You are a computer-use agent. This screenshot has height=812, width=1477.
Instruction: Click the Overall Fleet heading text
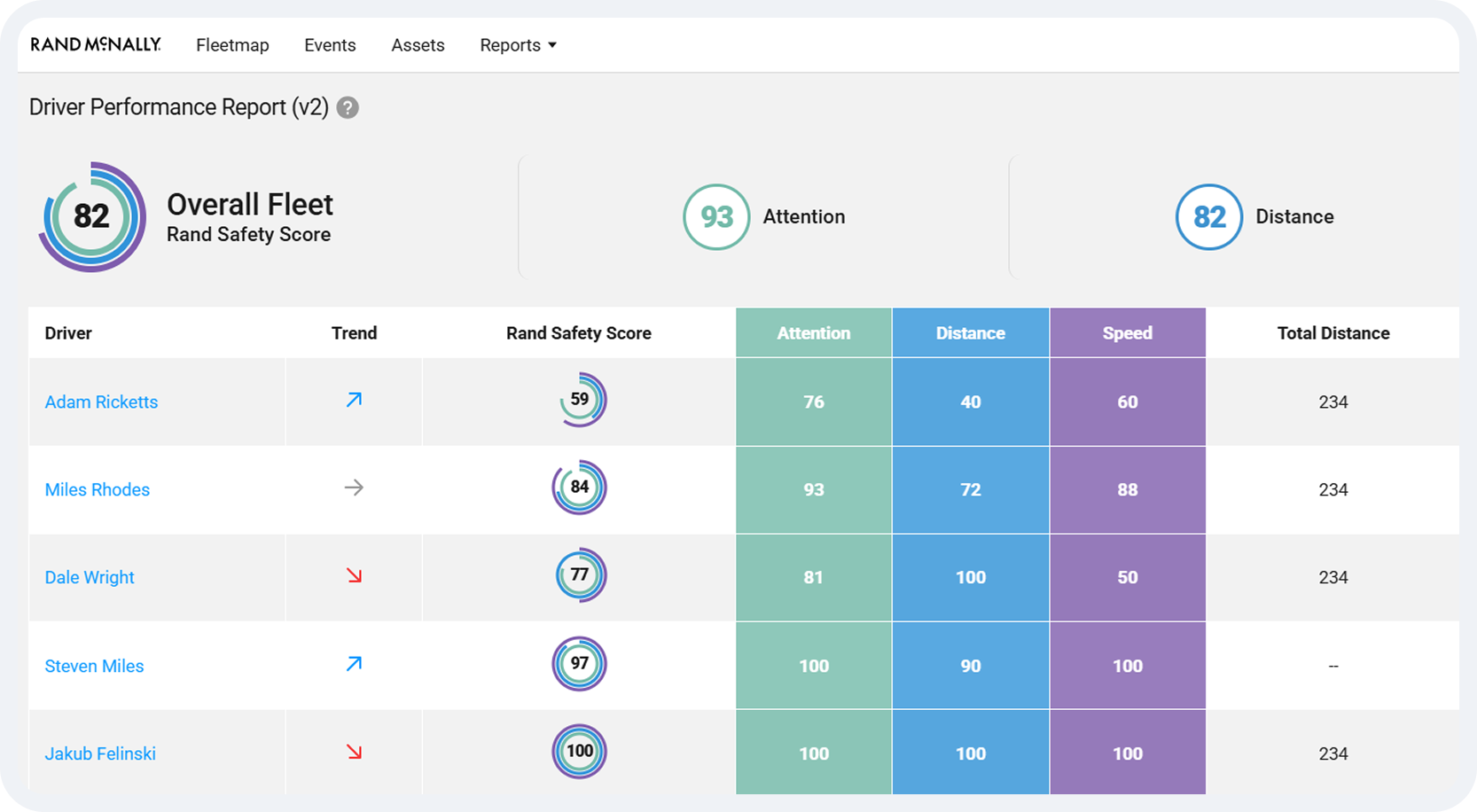250,205
